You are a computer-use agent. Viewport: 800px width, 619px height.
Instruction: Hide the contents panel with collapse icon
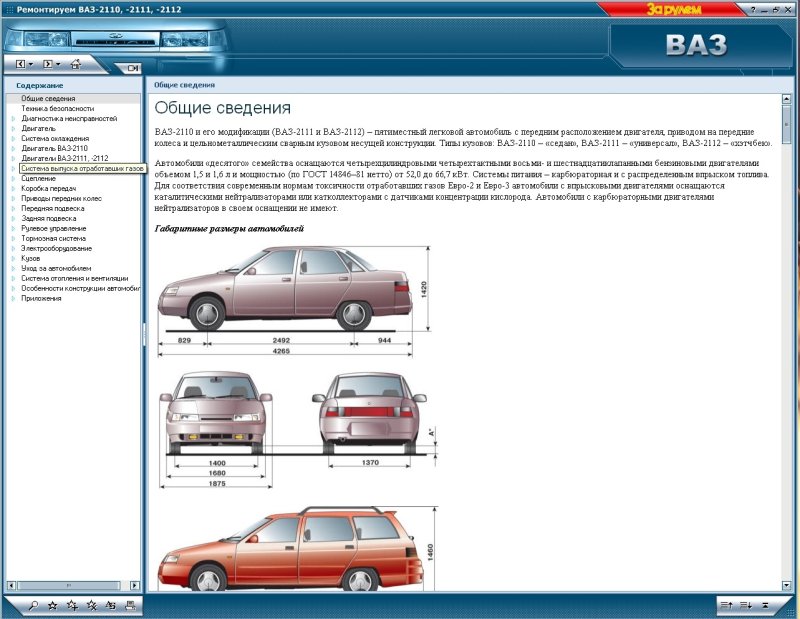click(133, 68)
